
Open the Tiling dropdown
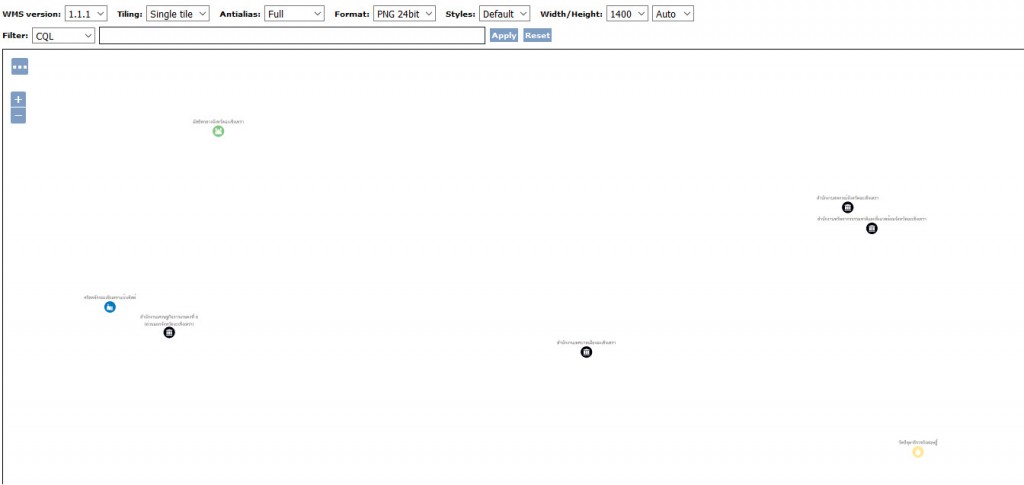[x=178, y=14]
